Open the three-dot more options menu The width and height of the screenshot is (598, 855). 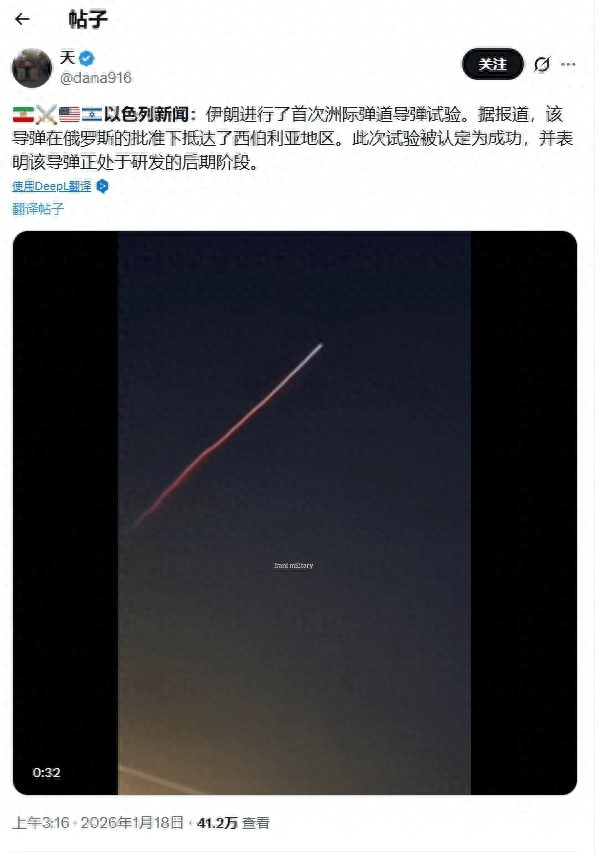point(568,64)
